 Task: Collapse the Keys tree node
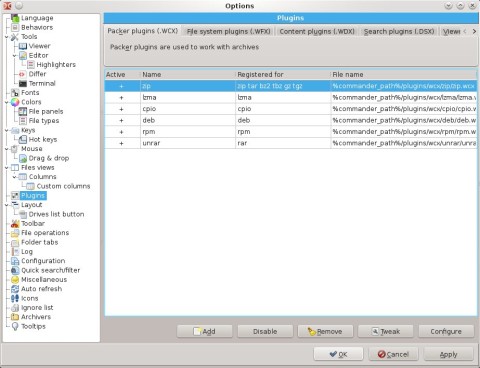[6, 130]
